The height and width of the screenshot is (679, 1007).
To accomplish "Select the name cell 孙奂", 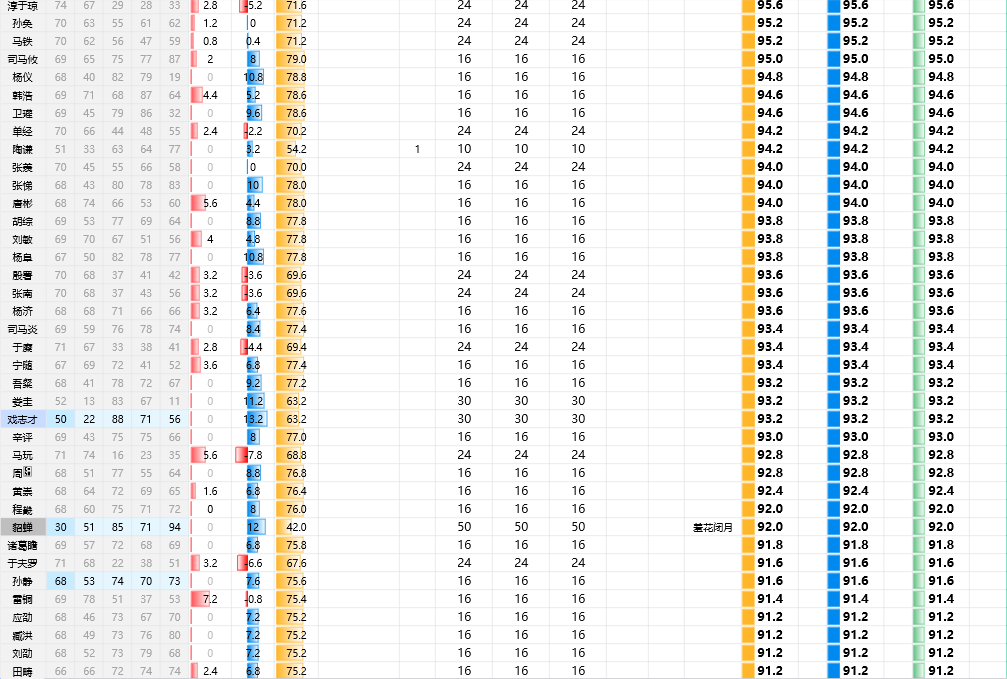I will click(x=22, y=24).
